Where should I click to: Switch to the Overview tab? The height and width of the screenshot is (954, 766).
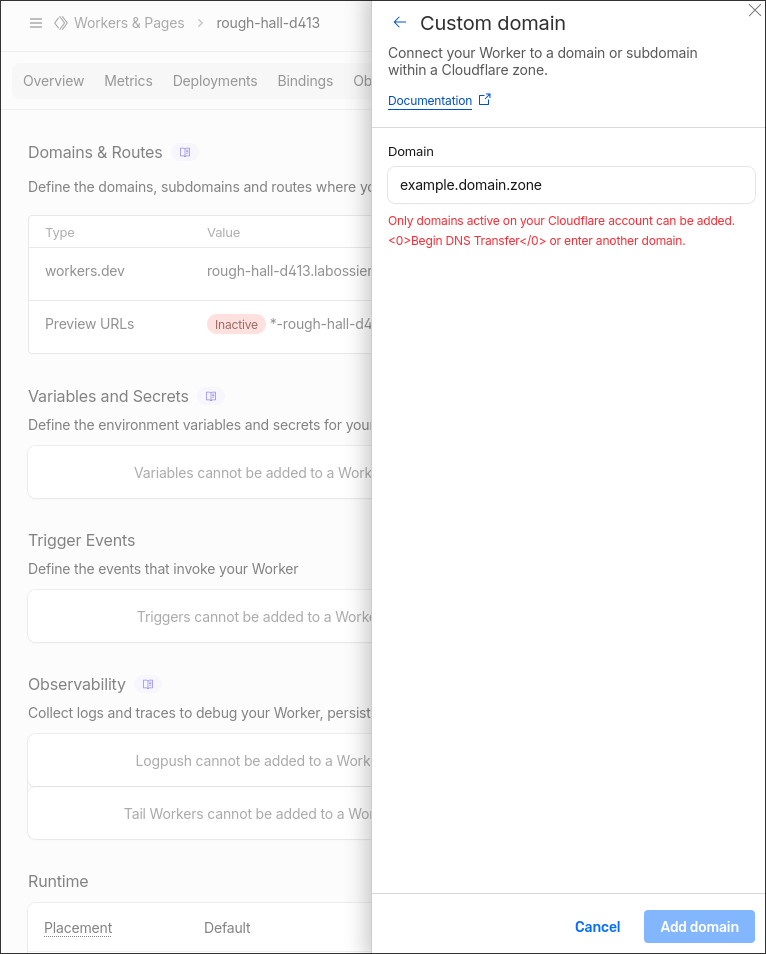click(x=54, y=81)
